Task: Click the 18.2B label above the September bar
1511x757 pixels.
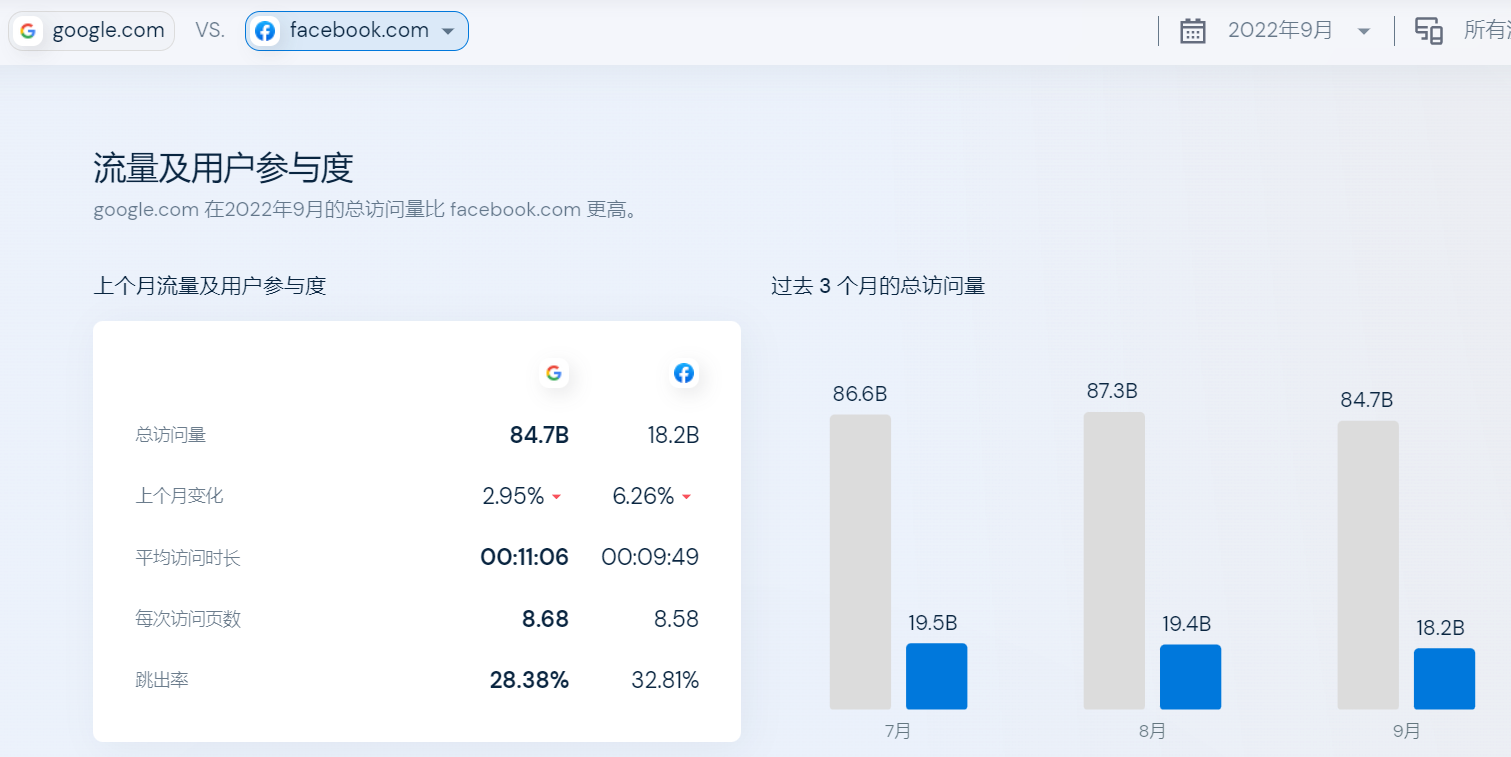Action: (x=1441, y=628)
